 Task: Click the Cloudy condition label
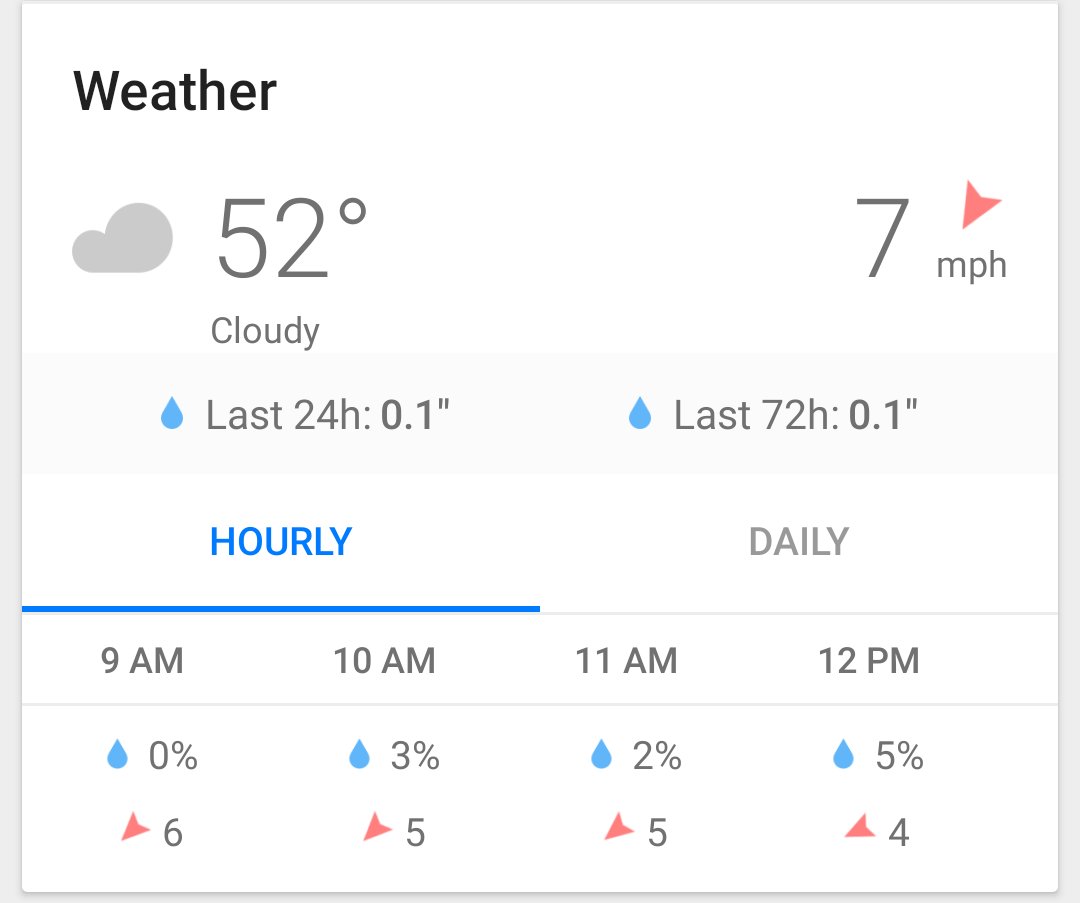[x=265, y=331]
